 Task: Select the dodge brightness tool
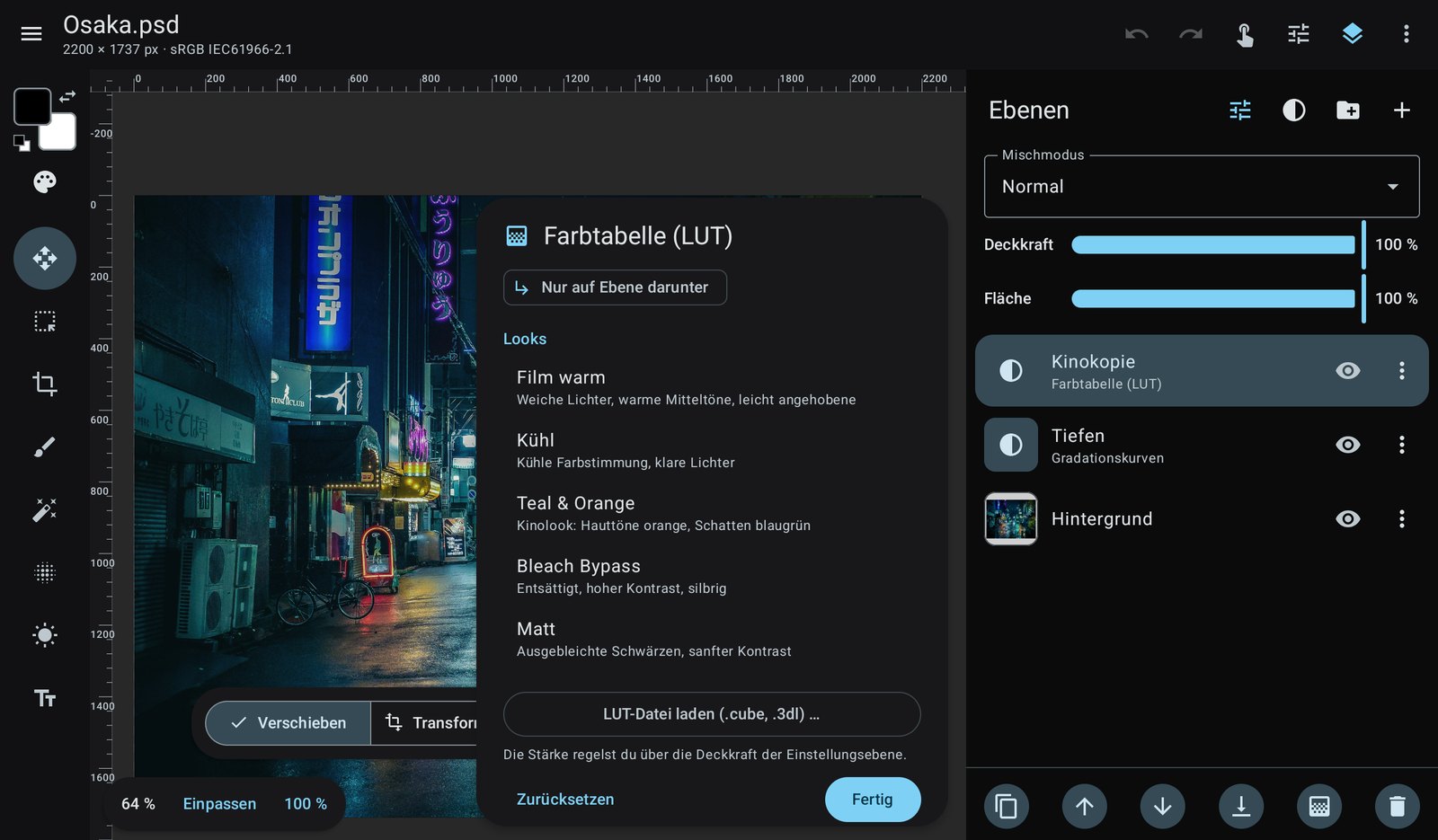coord(45,635)
